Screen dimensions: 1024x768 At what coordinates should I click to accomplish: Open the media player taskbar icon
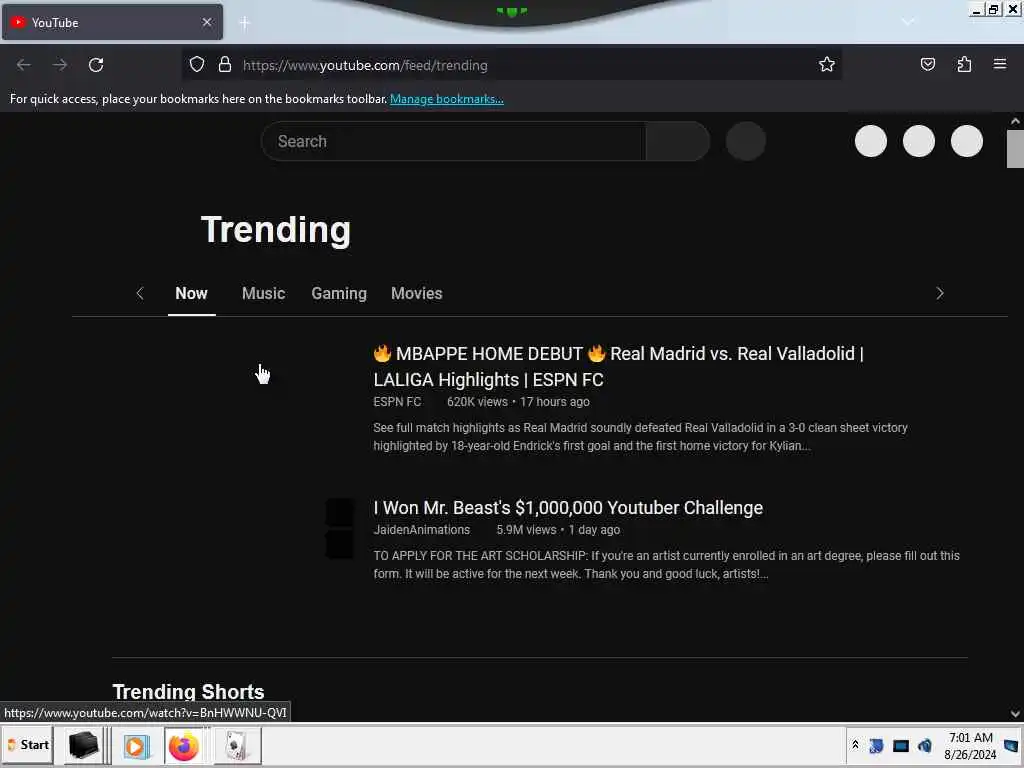136,745
